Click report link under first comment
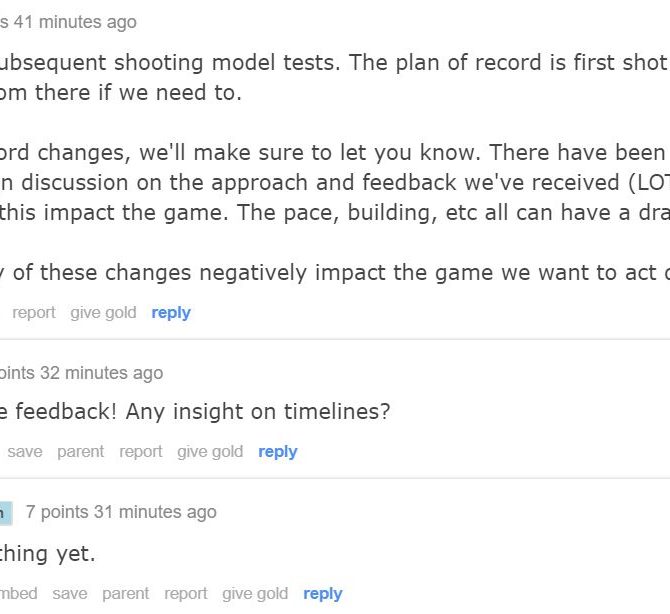This screenshot has width=670, height=614. point(34,313)
